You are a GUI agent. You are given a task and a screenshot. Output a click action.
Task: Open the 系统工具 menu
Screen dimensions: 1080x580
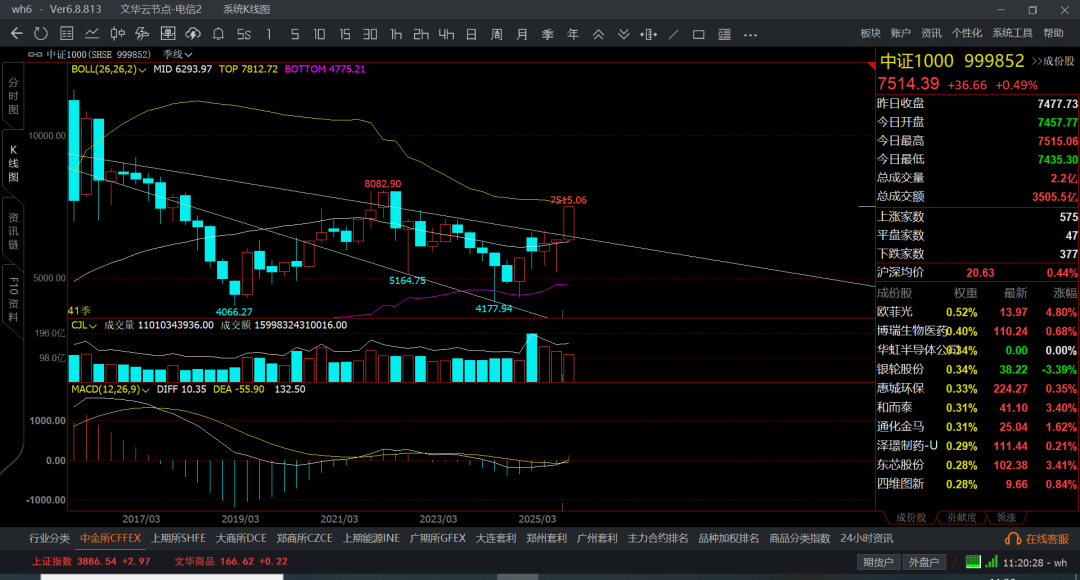pyautogui.click(x=1012, y=33)
